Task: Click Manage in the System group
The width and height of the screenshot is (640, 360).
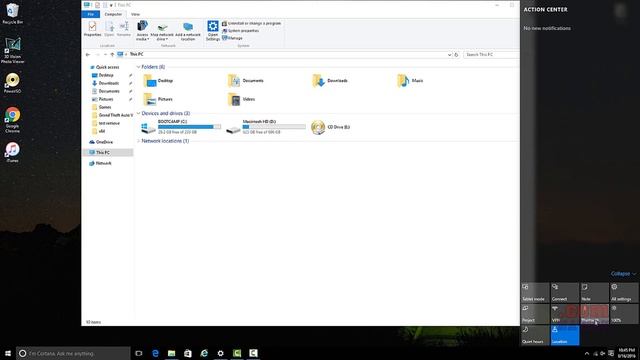Action: pos(232,38)
